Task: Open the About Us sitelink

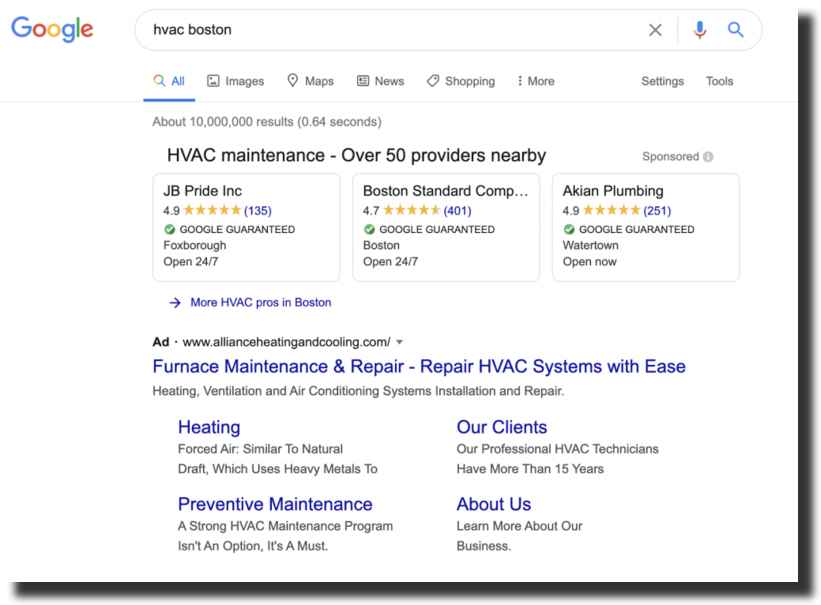Action: pos(494,504)
